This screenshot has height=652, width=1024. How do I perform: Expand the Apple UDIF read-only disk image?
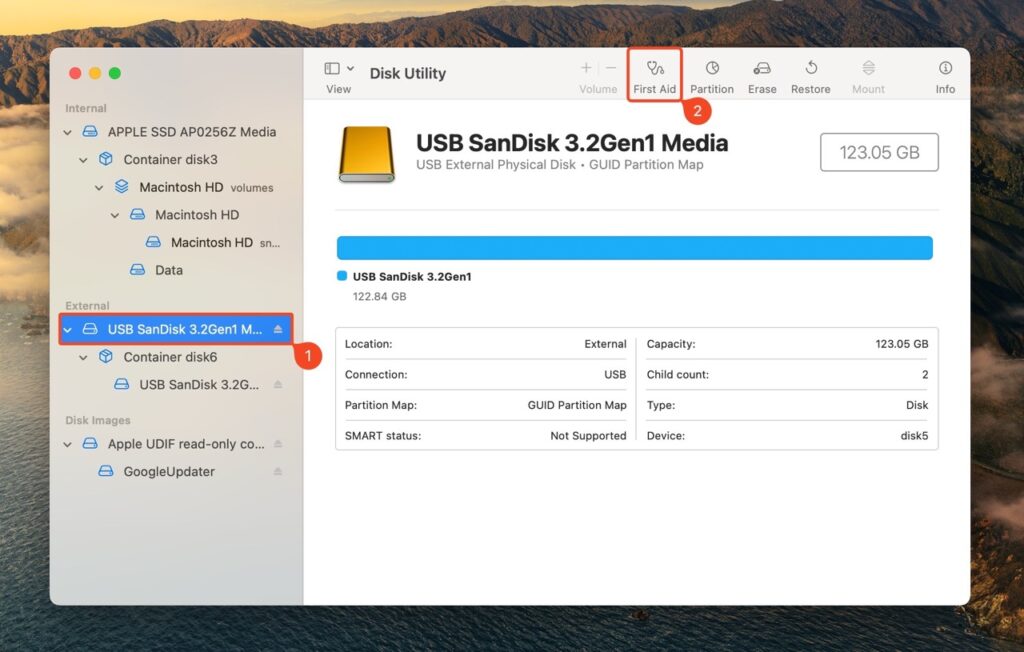tap(67, 444)
